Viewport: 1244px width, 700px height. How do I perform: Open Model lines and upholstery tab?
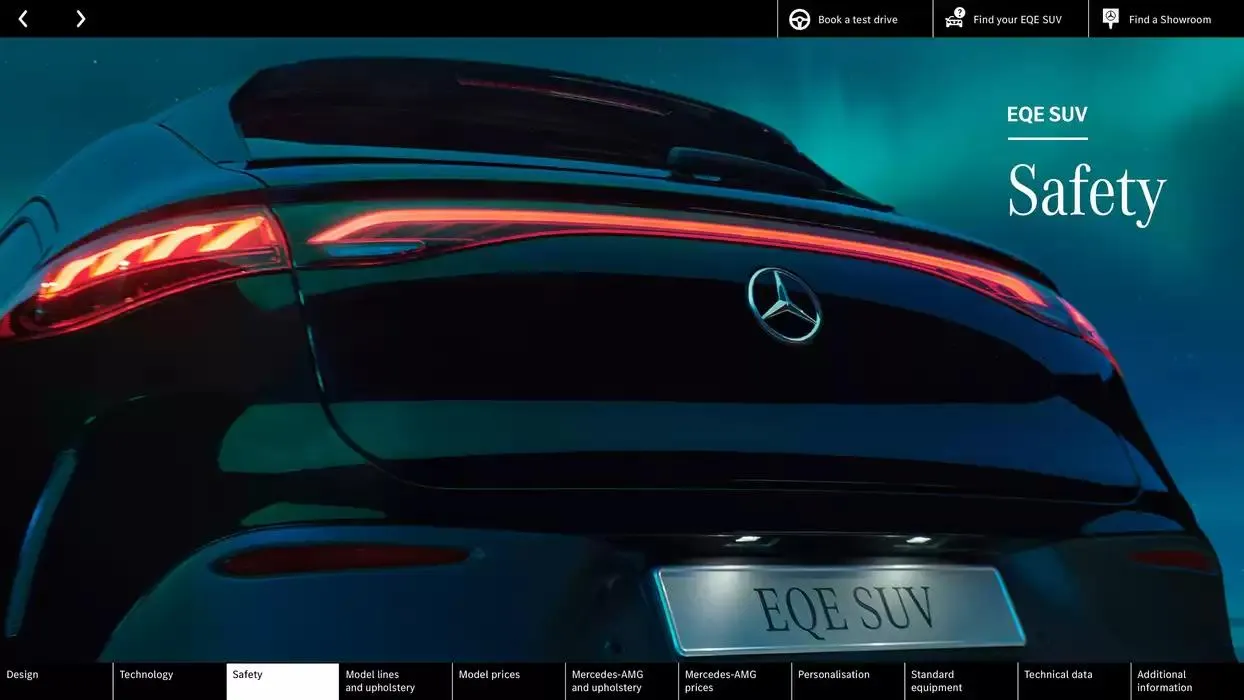pyautogui.click(x=396, y=681)
